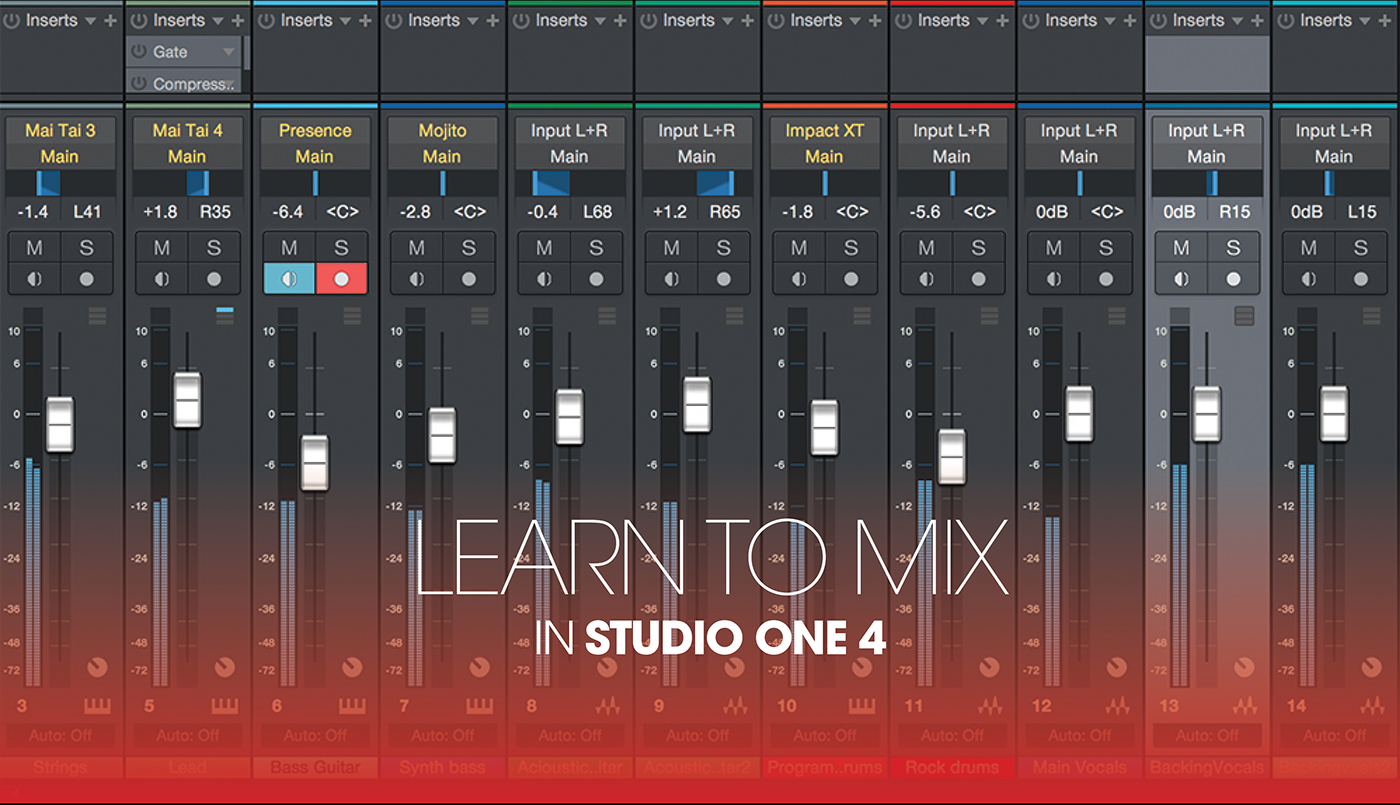1400x805 pixels.
Task: Open channel editor icon on channel 13 strip
Action: (1244, 316)
